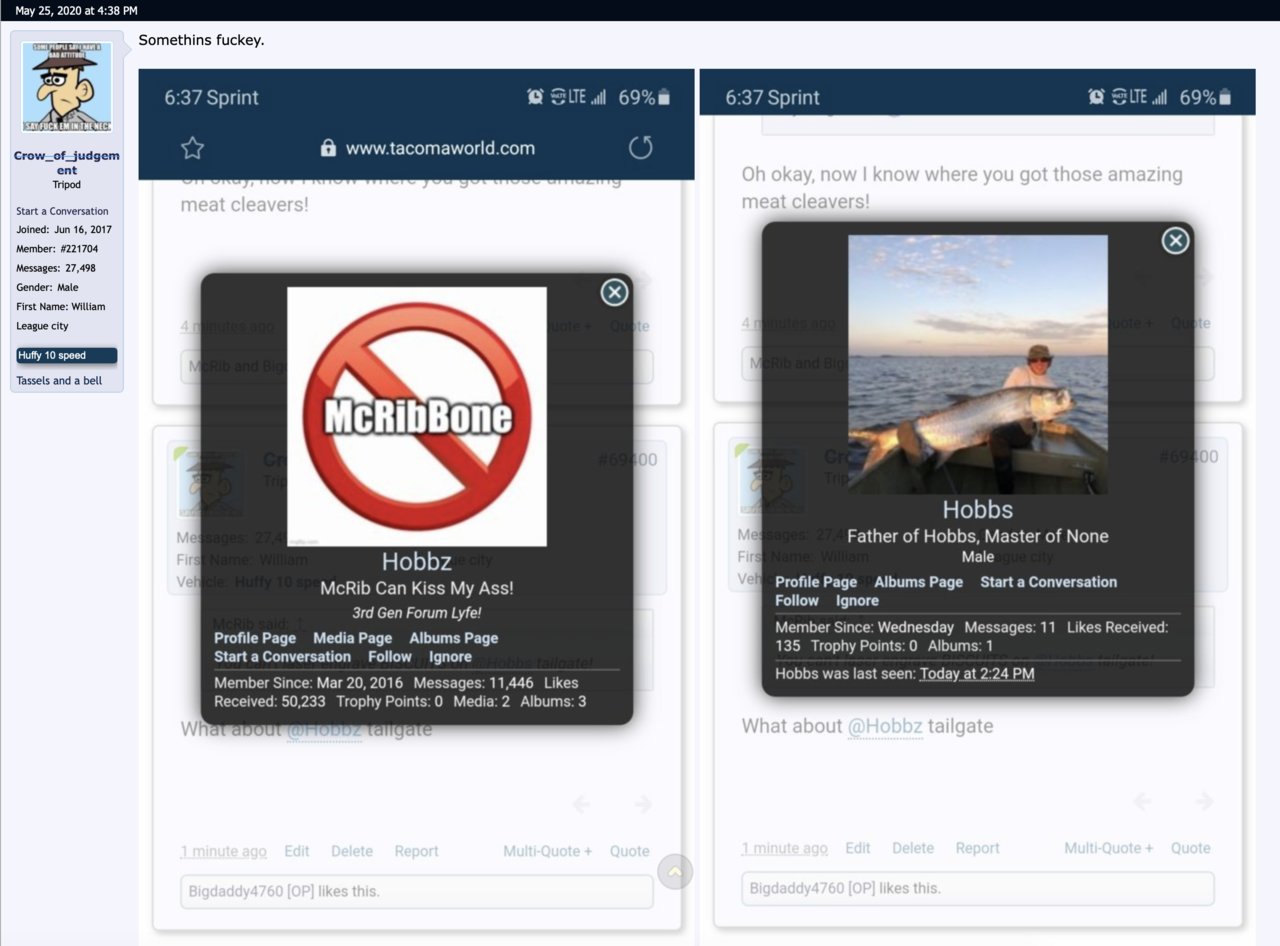Open the fish photo avatar of Hobbs
This screenshot has width=1280, height=946.
pyautogui.click(x=978, y=364)
